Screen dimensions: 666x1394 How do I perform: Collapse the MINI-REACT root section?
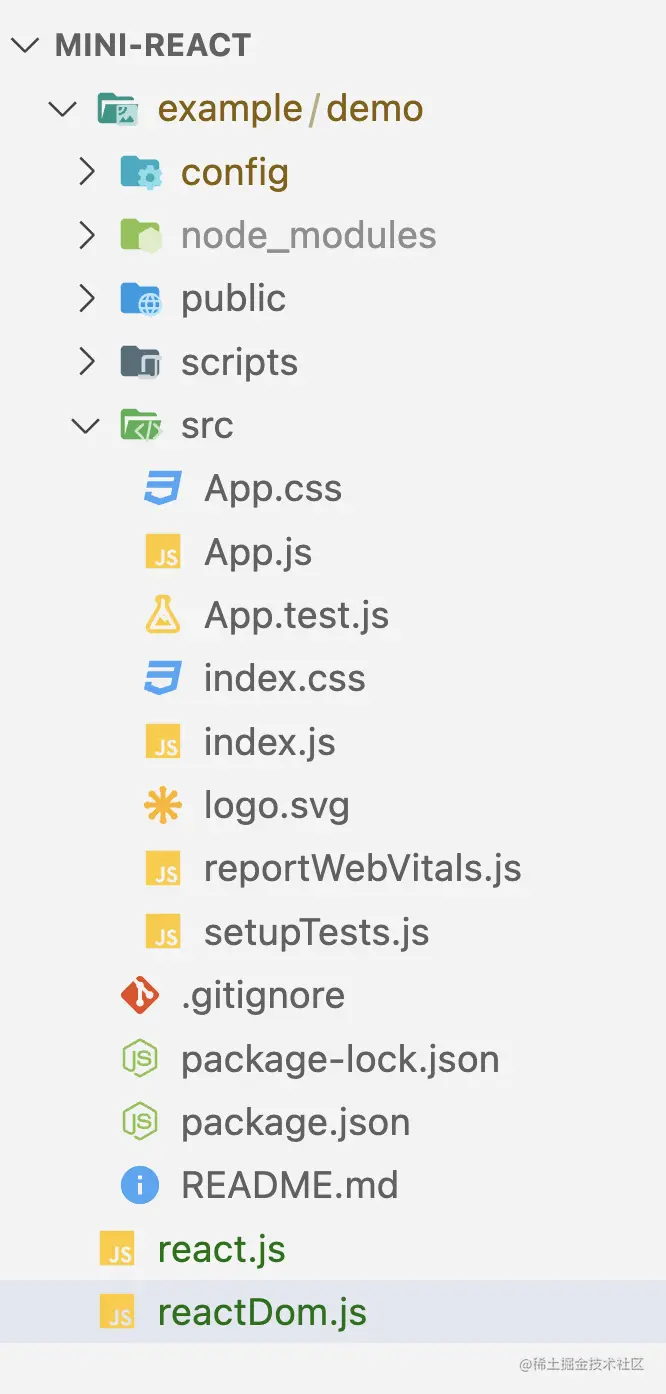pos(26,45)
